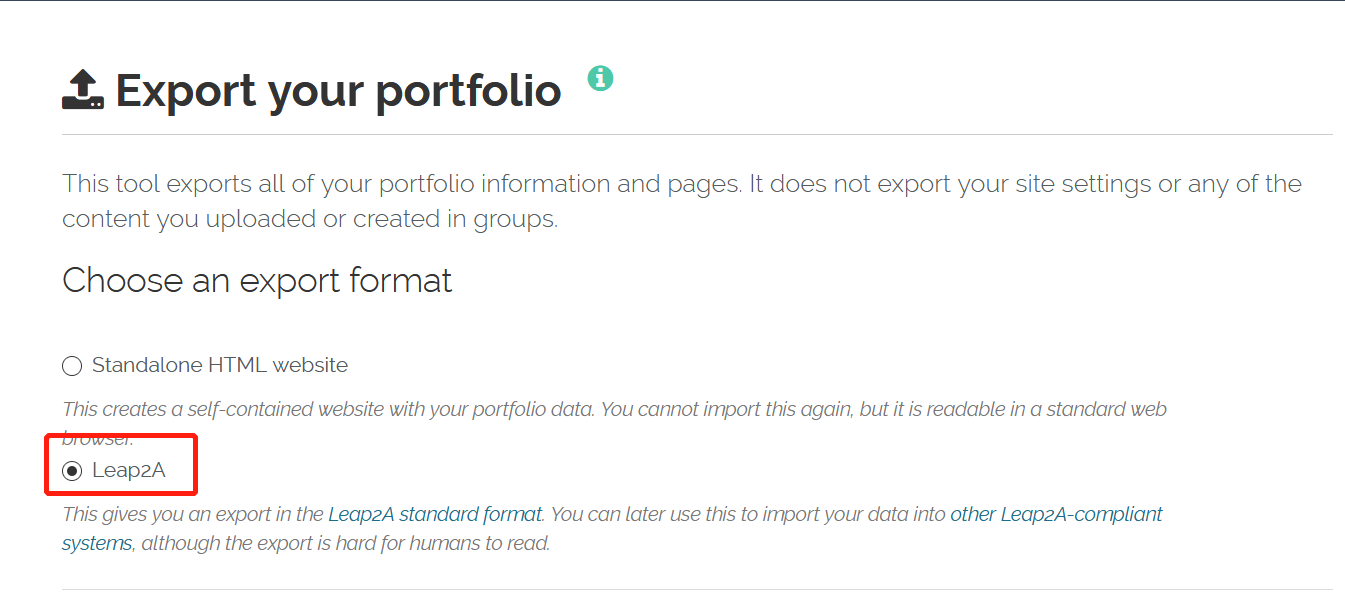The height and width of the screenshot is (602, 1345).
Task: Click the "Export your portfolio" heading
Action: (338, 90)
